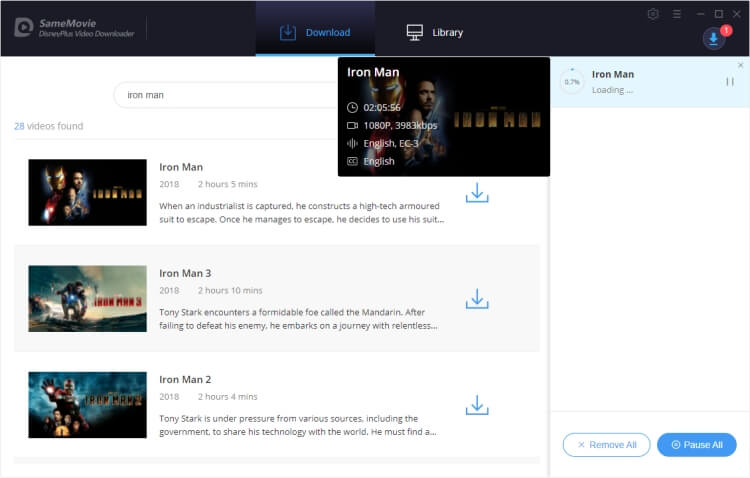Viewport: 750px width, 478px height.
Task: Click the Iron Man 2 description text
Action: (298, 425)
